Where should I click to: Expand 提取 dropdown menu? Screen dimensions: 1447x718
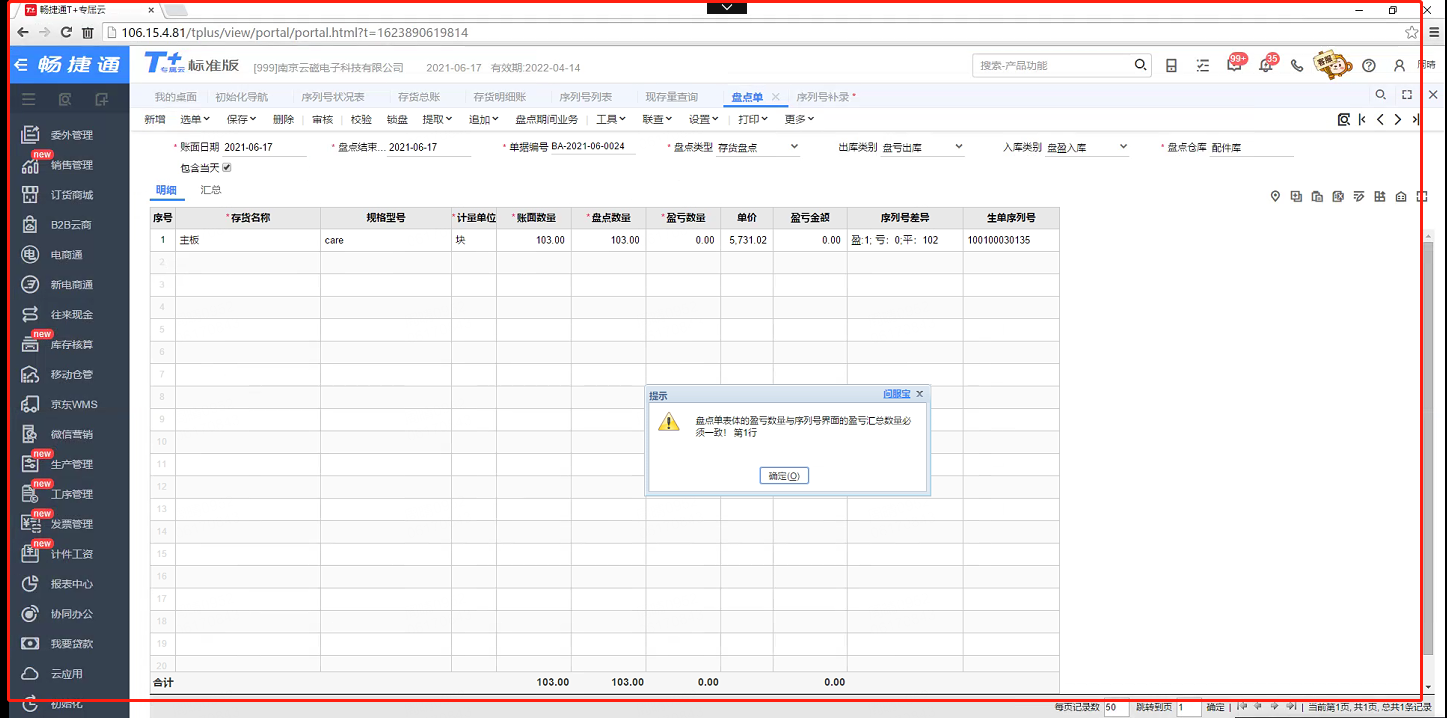point(437,119)
